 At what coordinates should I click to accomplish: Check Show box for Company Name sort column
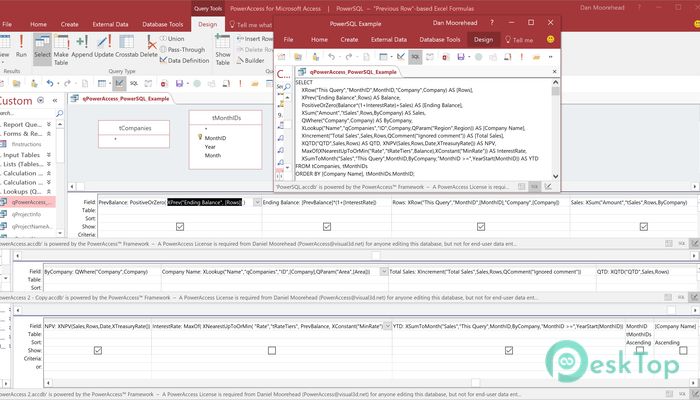683,350
